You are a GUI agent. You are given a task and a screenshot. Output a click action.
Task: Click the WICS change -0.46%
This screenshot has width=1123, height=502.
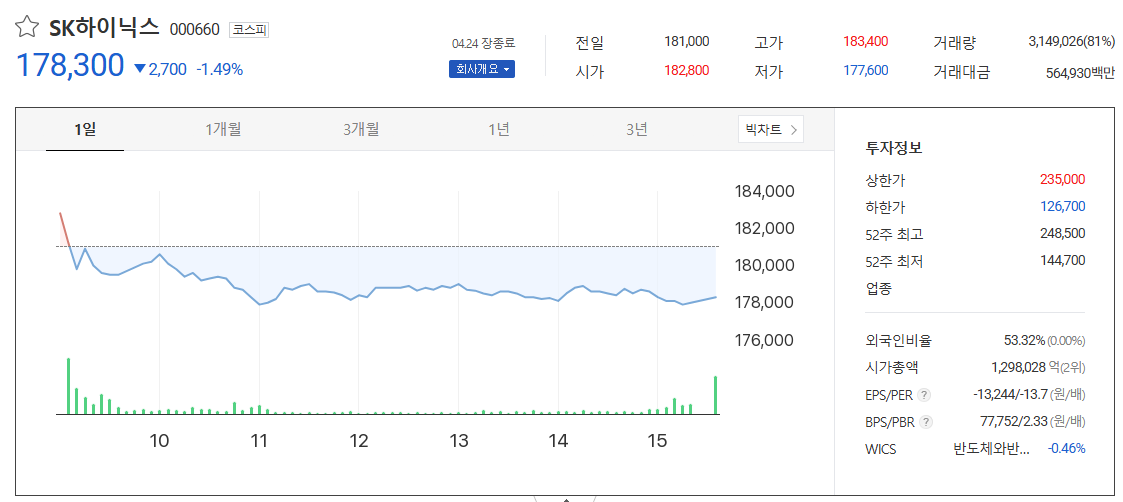[1066, 449]
